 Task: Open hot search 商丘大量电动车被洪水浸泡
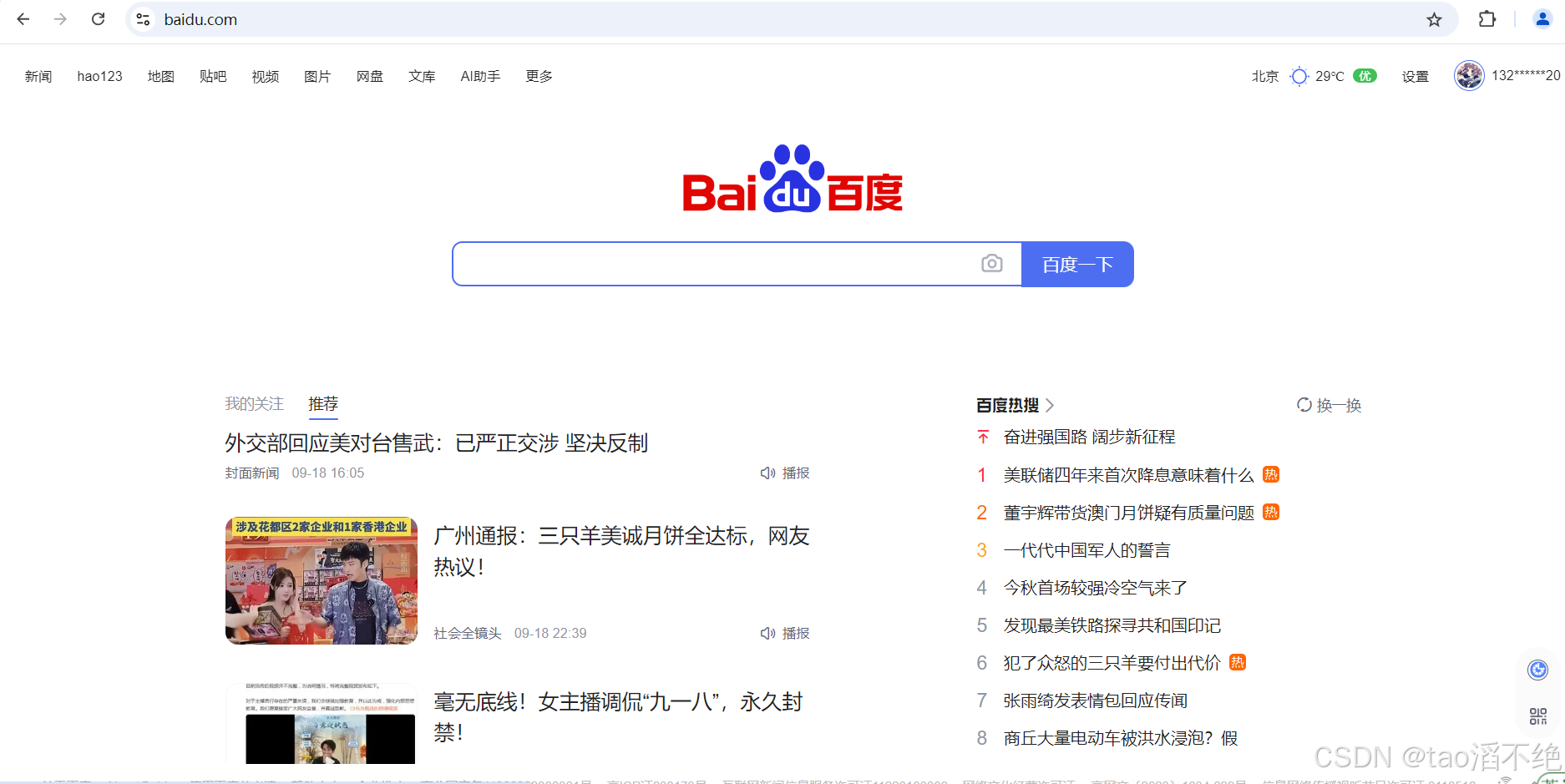(1120, 737)
